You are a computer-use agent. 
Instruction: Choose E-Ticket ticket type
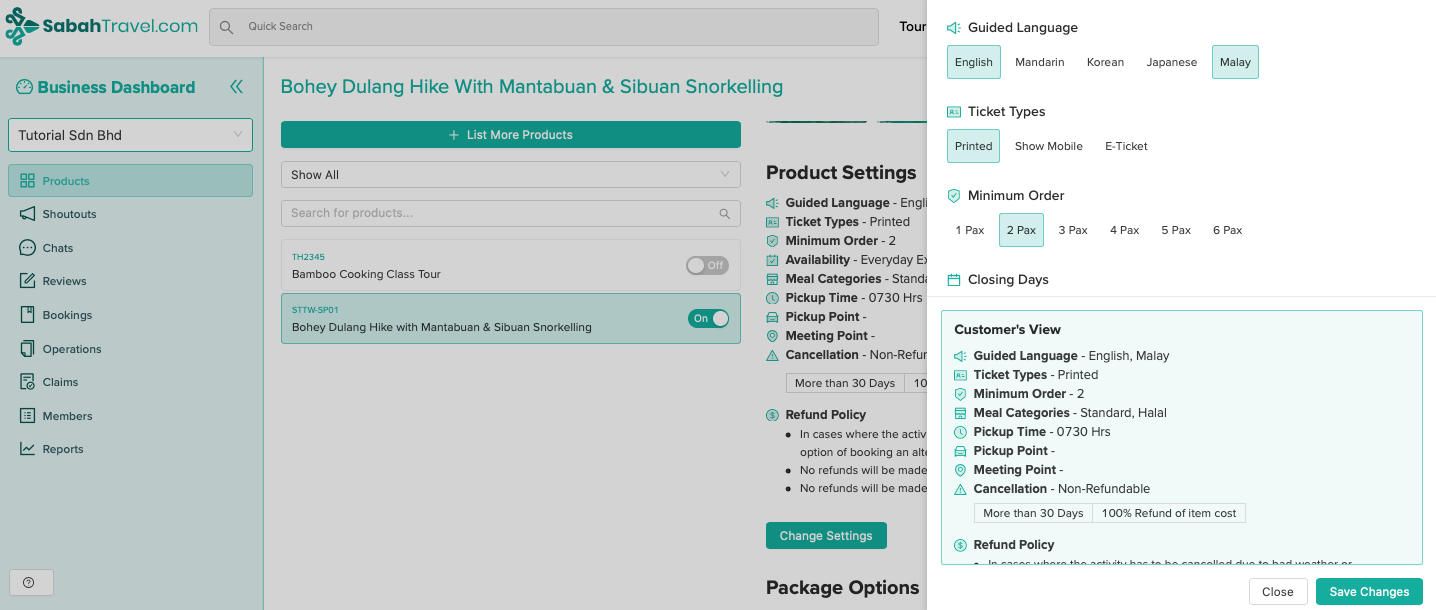coord(1126,146)
